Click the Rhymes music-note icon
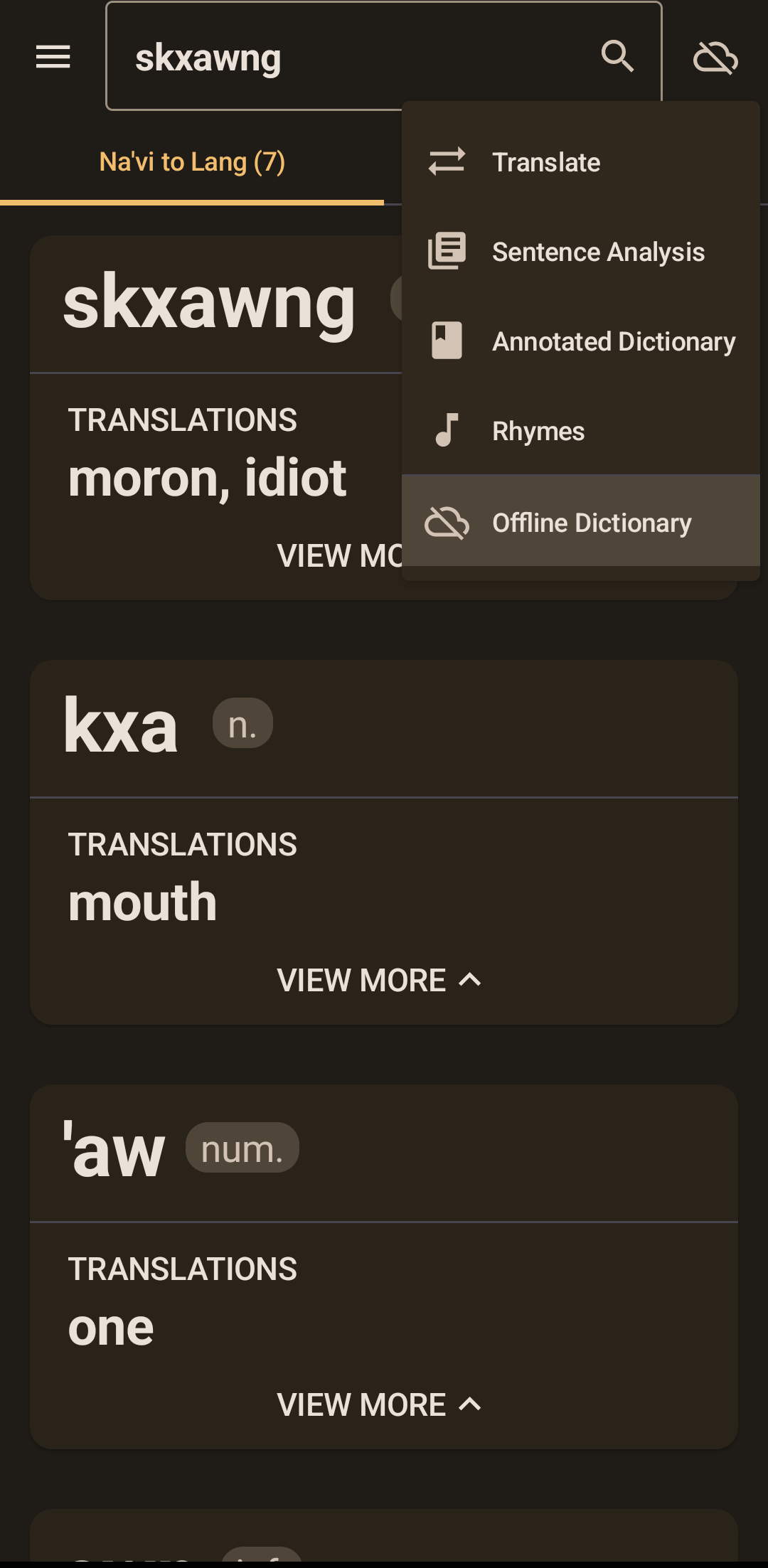The image size is (768, 1568). [446, 430]
